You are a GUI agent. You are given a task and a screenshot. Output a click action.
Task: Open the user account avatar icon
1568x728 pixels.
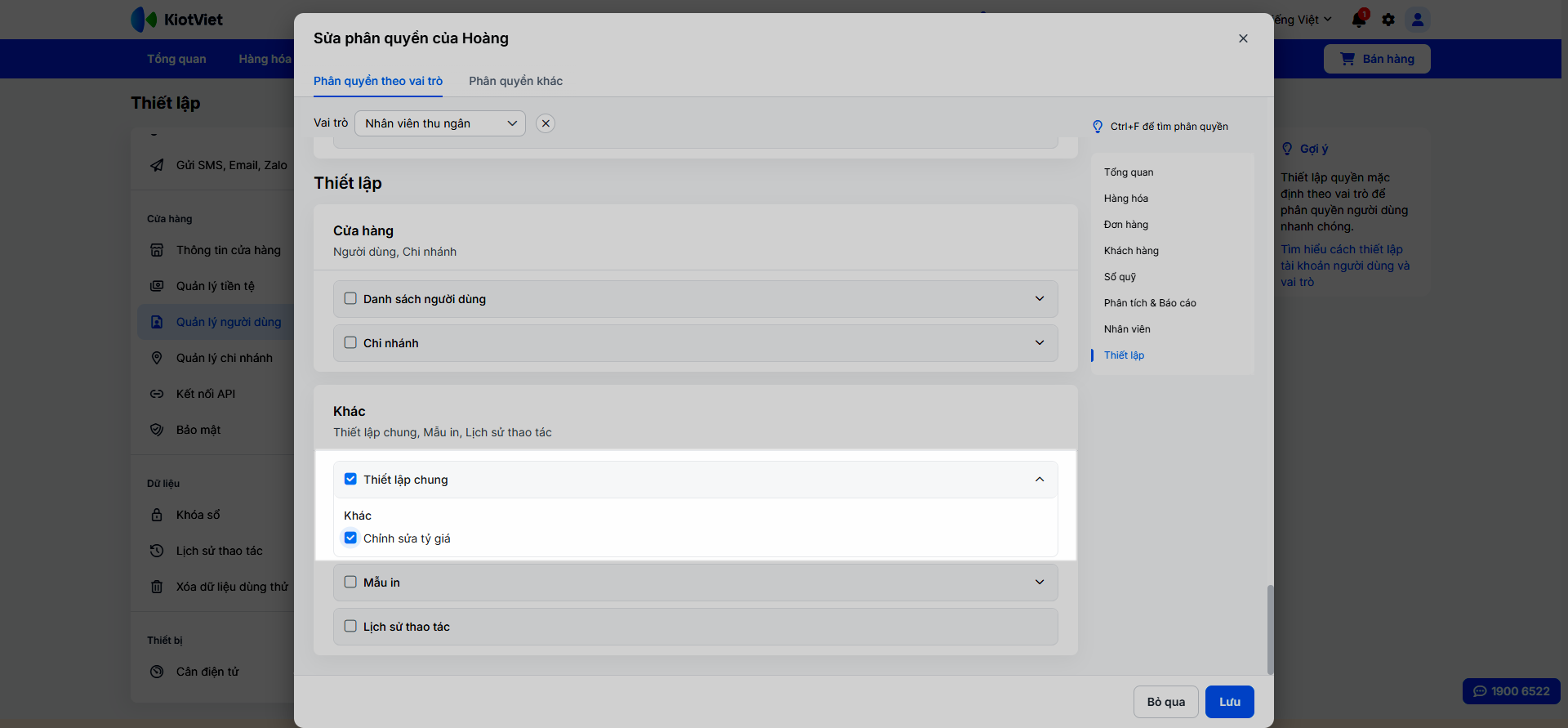[1418, 20]
